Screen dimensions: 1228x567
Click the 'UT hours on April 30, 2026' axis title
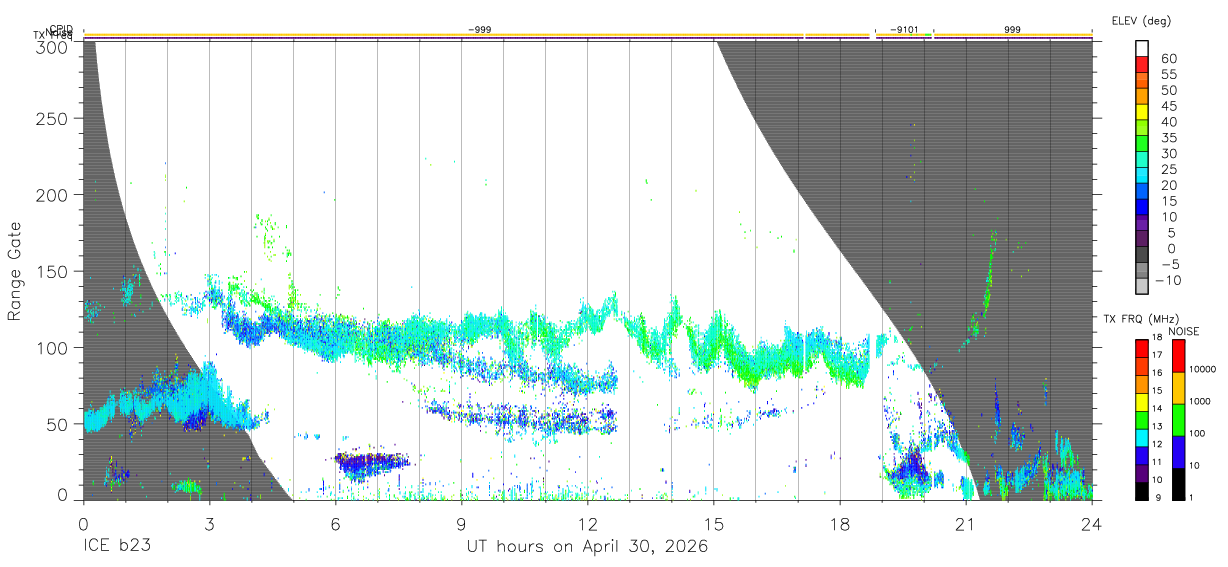588,547
